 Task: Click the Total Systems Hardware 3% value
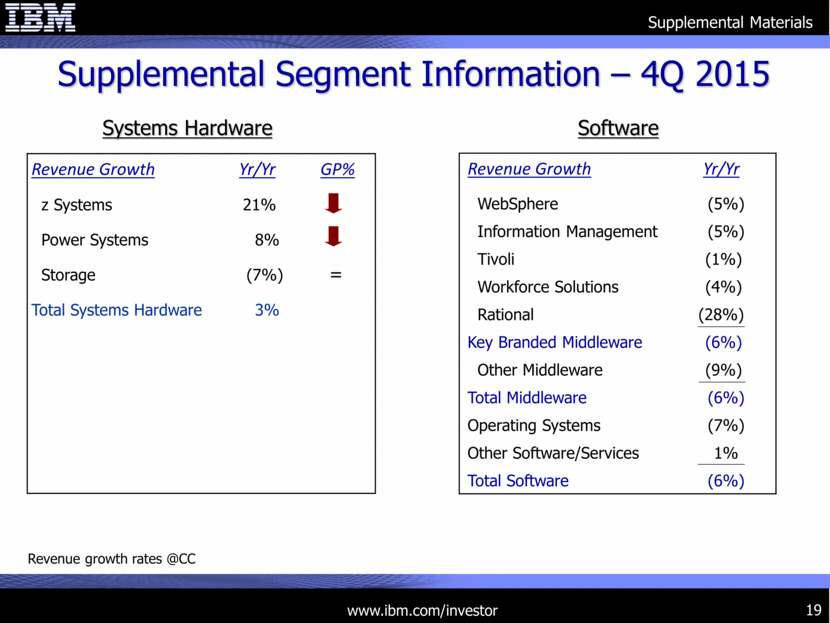pyautogui.click(x=267, y=310)
